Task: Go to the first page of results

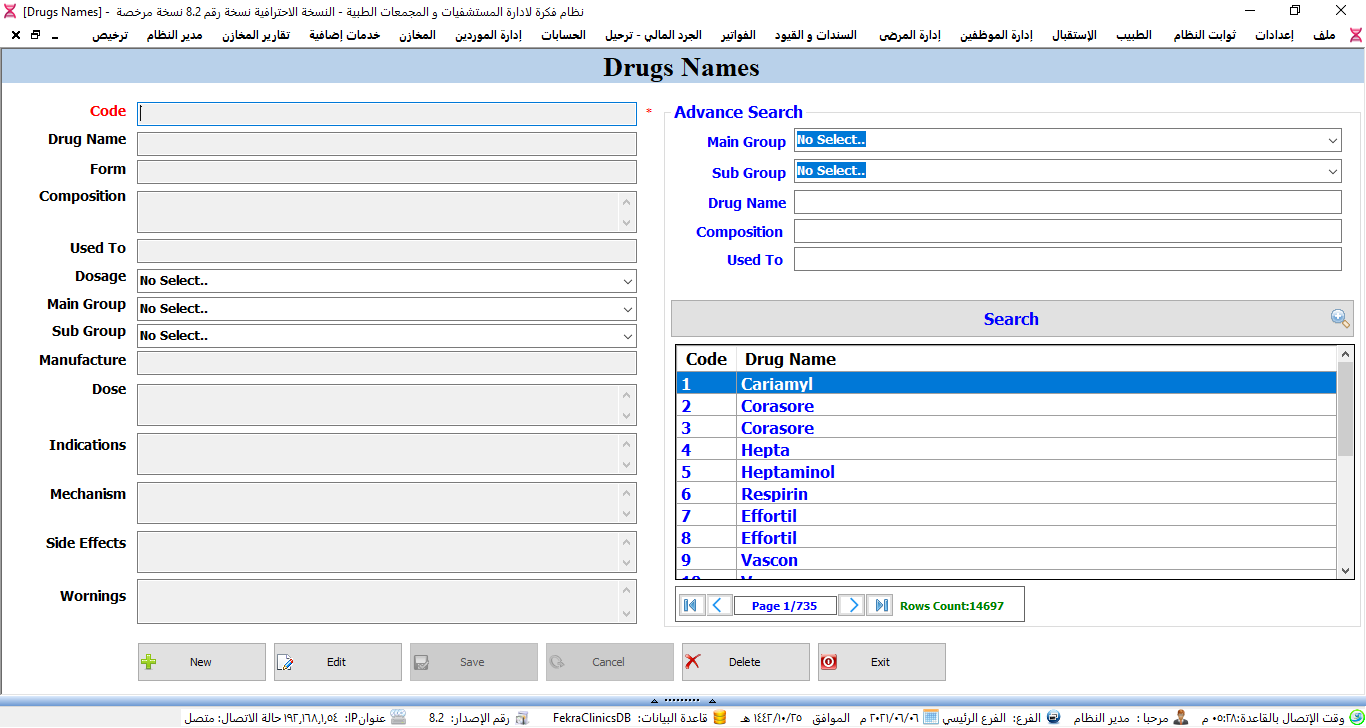Action: [691, 605]
